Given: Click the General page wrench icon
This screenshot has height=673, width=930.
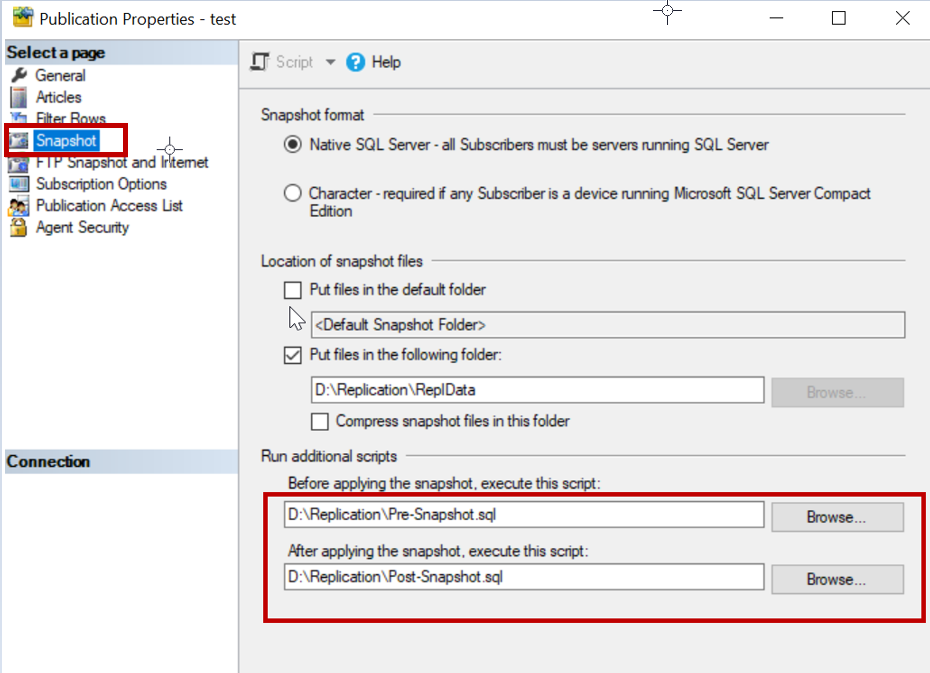Looking at the screenshot, I should coord(19,76).
